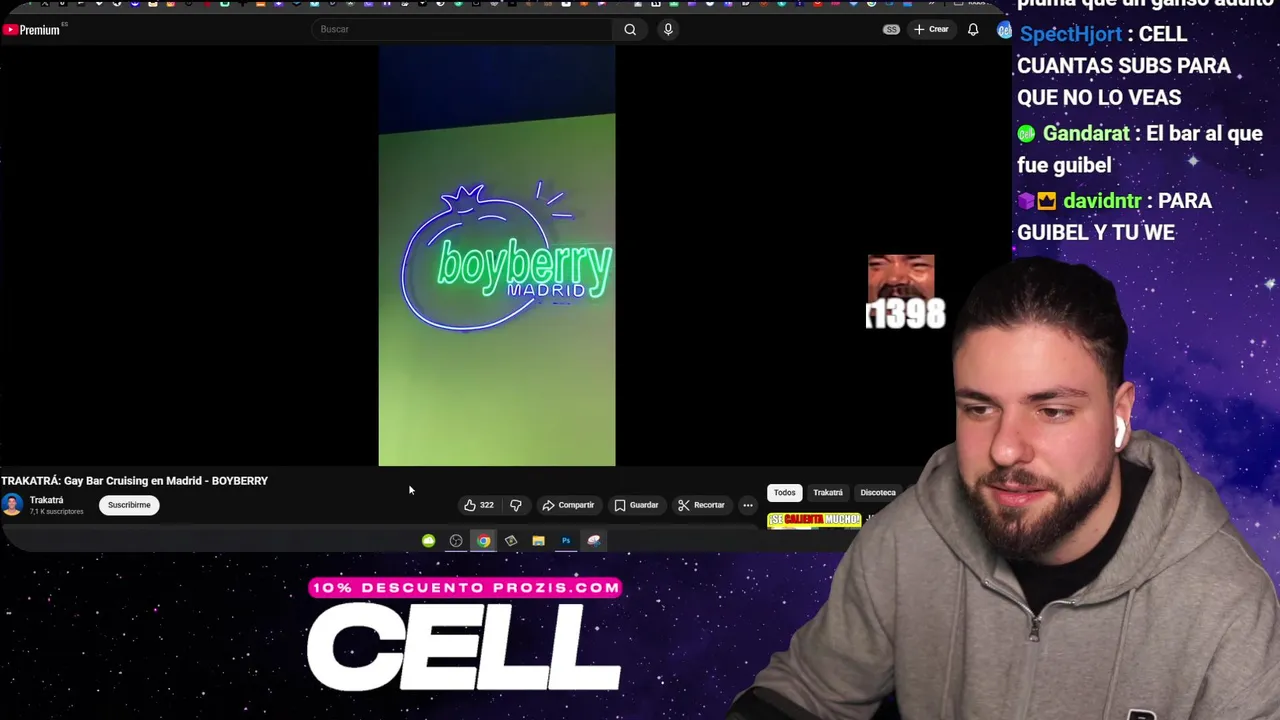Screen dimensions: 1280x720
Task: Save video with the Guardar button
Action: click(x=636, y=505)
